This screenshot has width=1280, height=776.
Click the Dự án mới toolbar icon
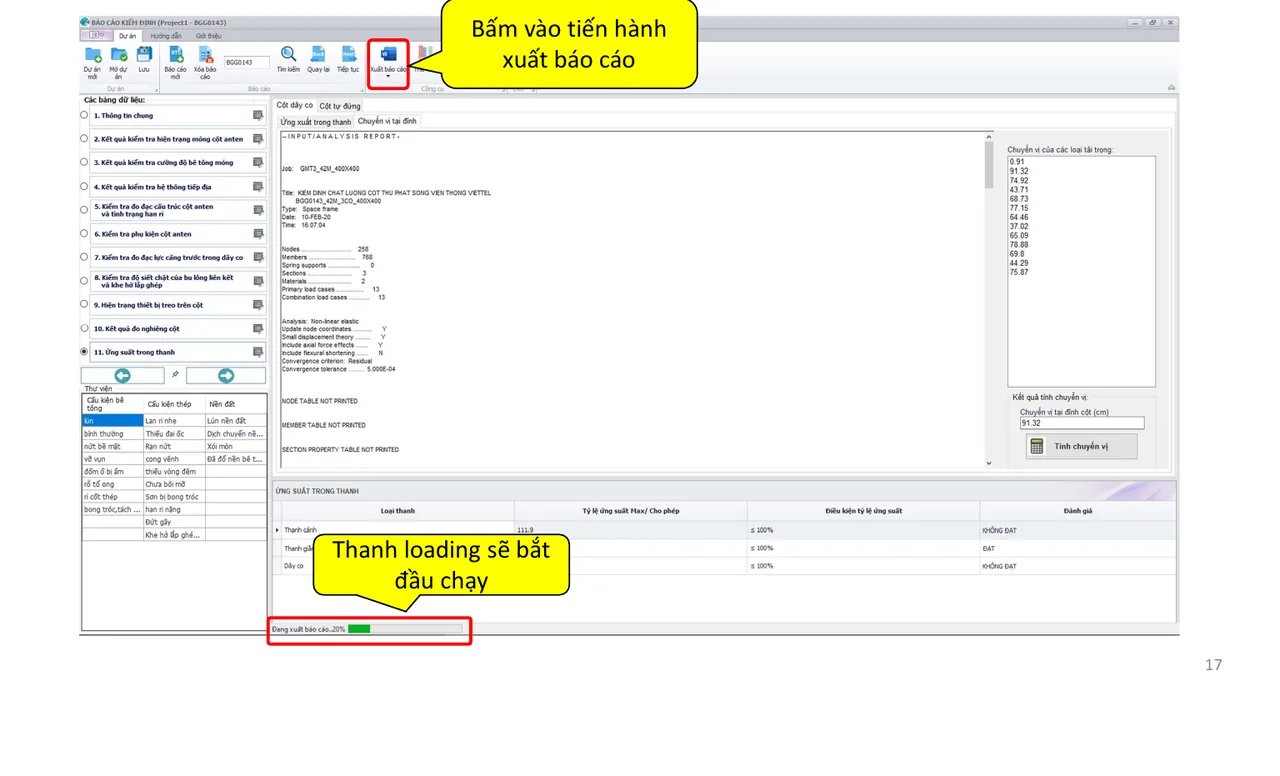[x=93, y=55]
